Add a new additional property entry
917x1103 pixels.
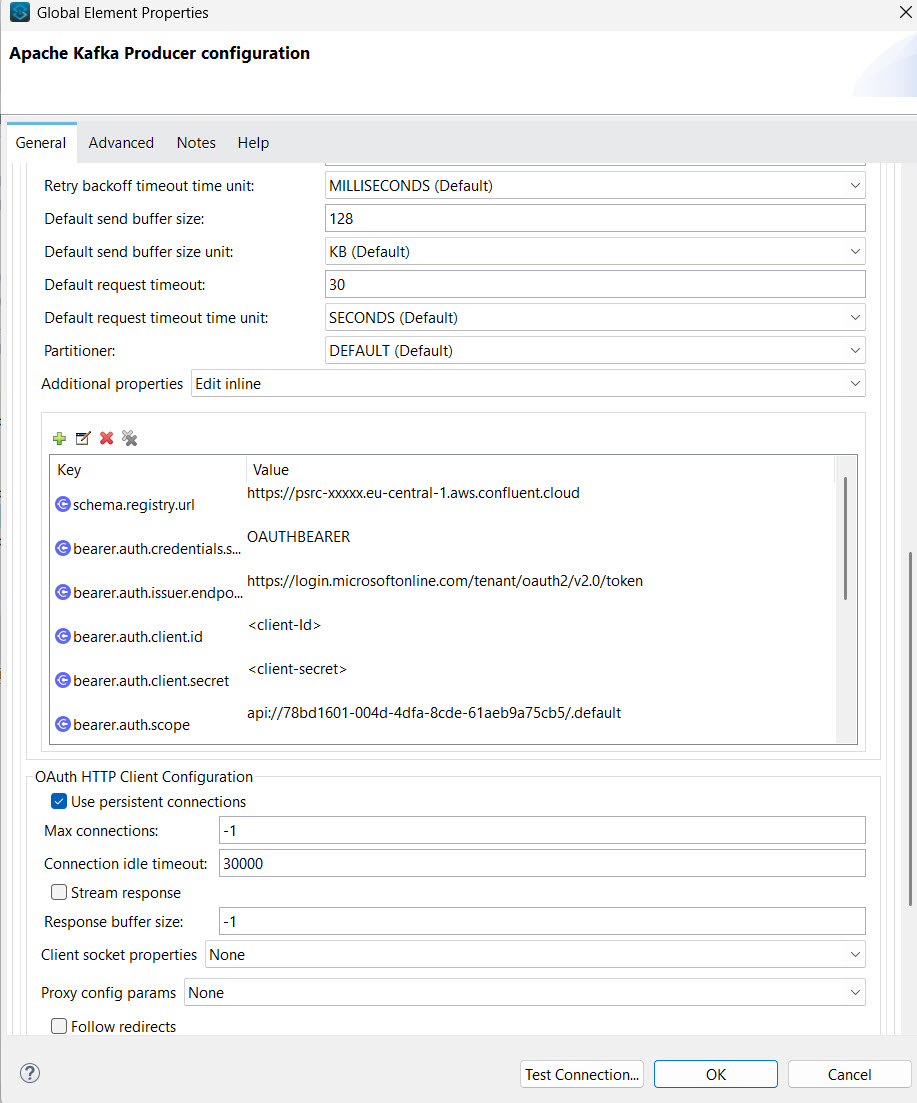tap(59, 438)
